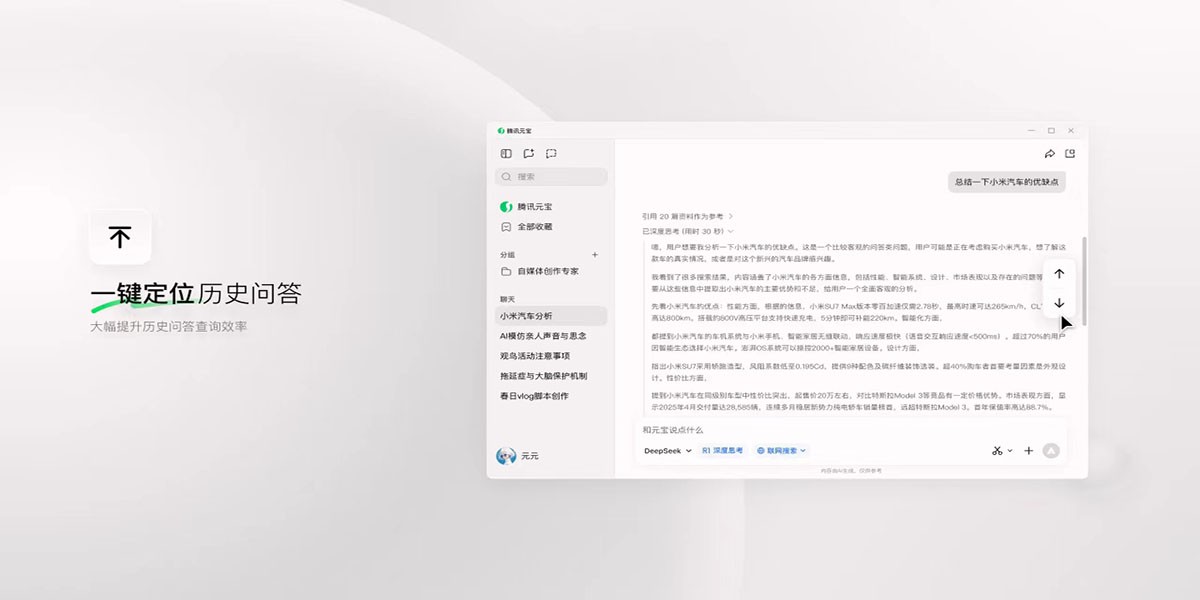The height and width of the screenshot is (600, 1200).
Task: Click the plus attachment icon in input bar
Action: coord(1028,451)
